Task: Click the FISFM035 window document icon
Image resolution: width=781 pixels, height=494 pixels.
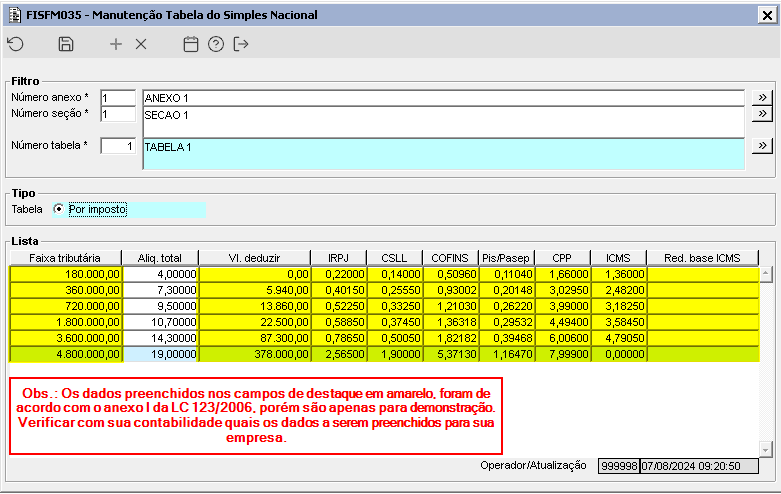Action: [14, 15]
